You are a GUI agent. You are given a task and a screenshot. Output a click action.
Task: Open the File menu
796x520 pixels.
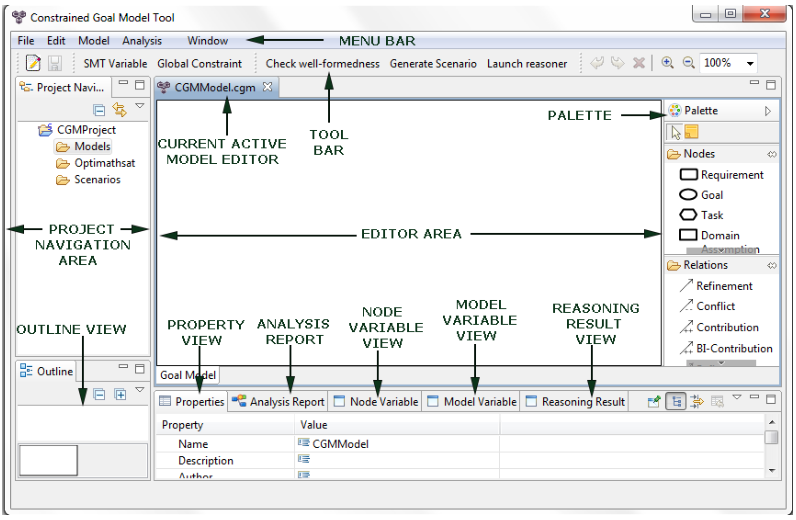(26, 41)
